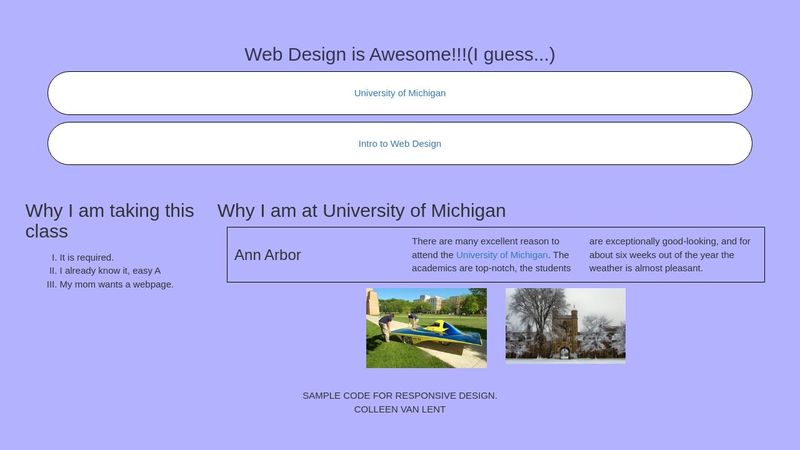
Task: Select list item 'My mom wants a webpage.'
Action: (116, 284)
